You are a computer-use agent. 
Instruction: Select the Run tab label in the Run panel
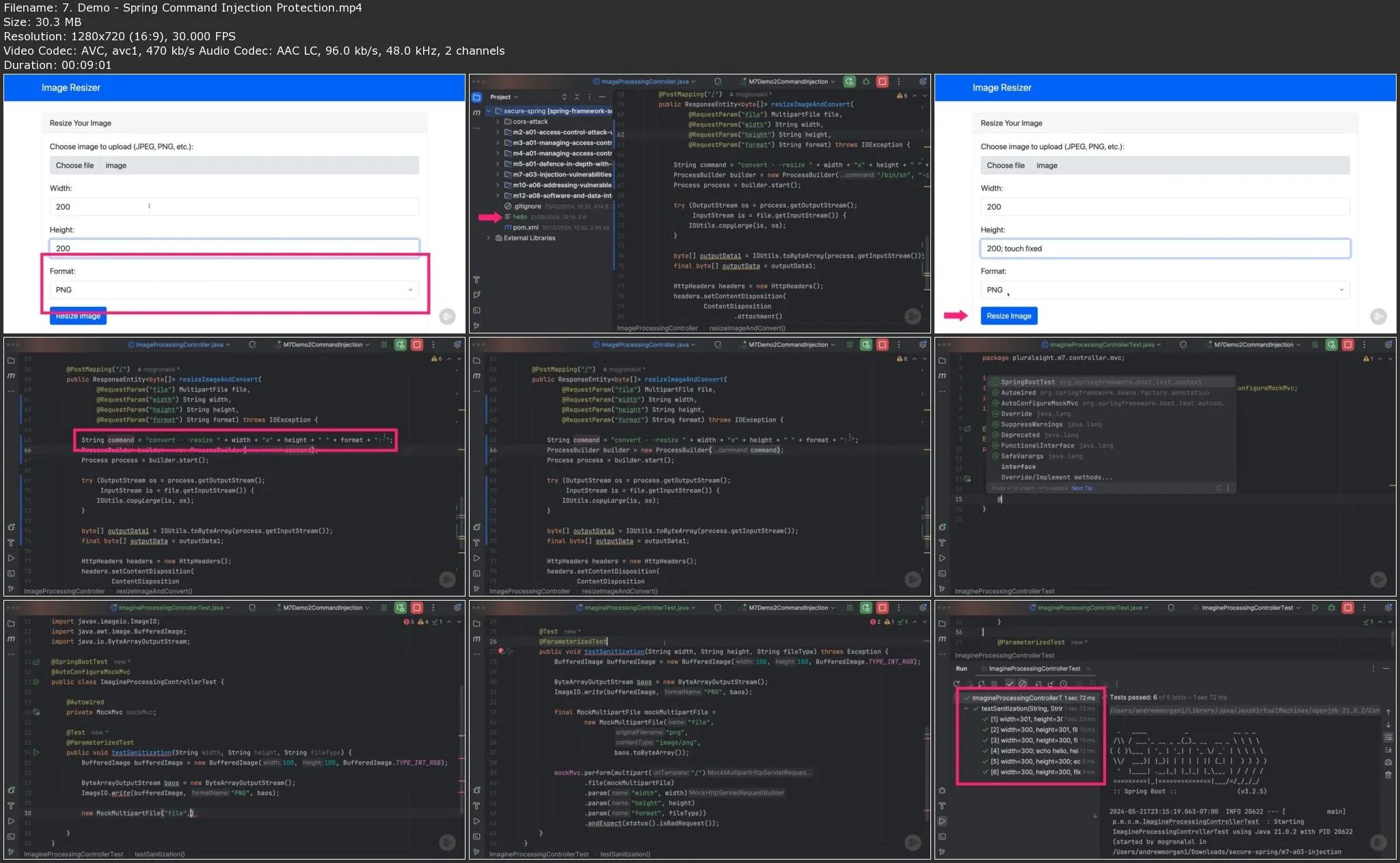[961, 668]
